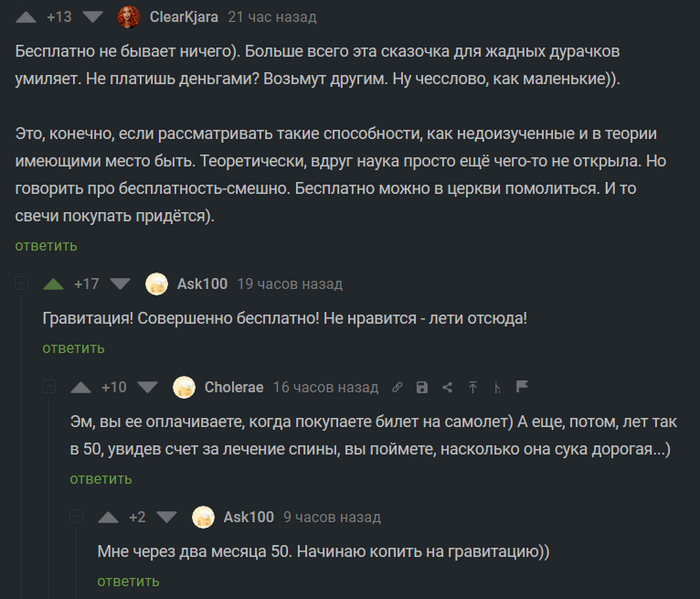Save Cholerae's comment with floppy icon
The width and height of the screenshot is (700, 599).
click(x=422, y=388)
